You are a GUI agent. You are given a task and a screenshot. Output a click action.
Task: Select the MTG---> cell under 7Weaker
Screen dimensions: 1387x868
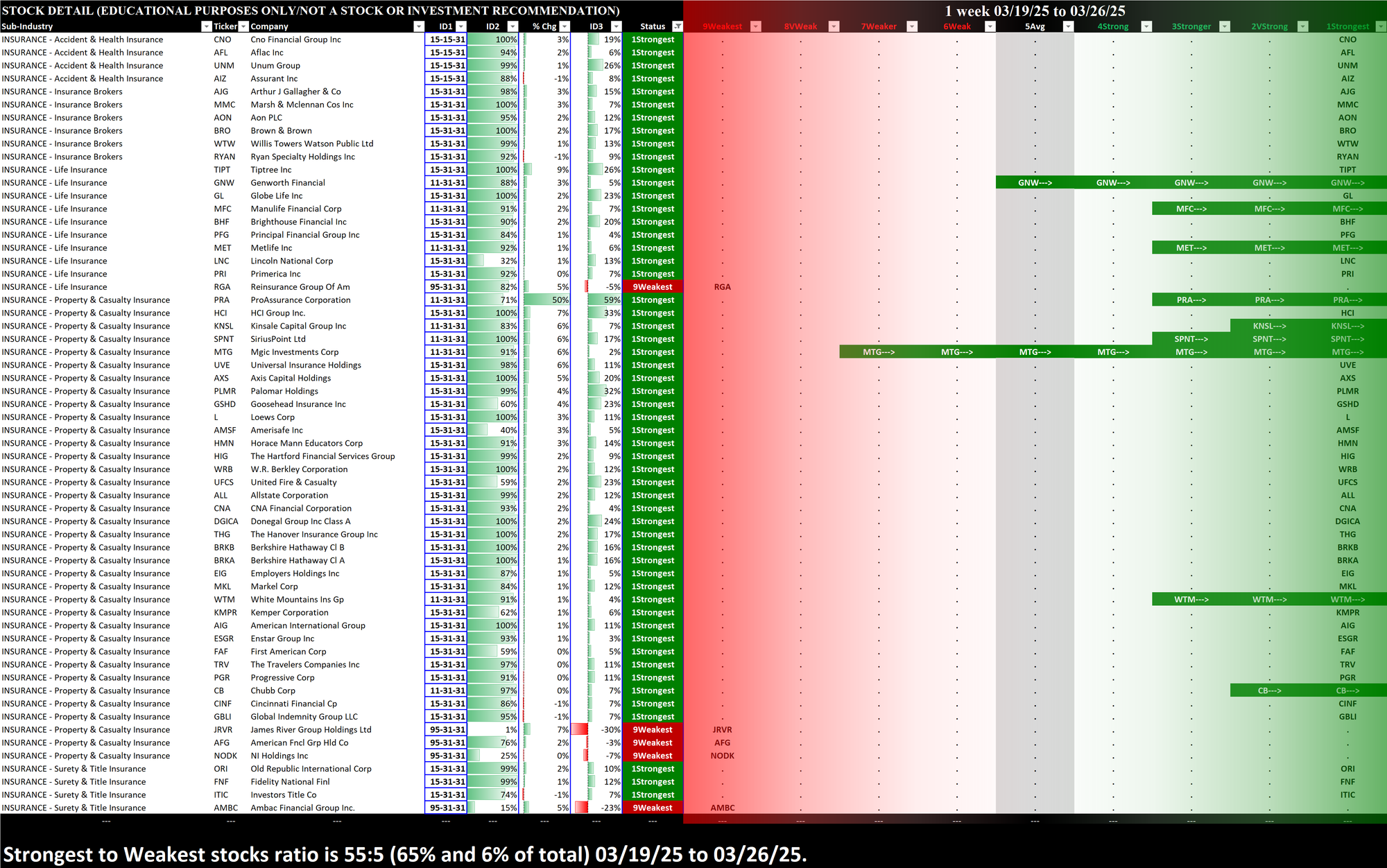(878, 352)
